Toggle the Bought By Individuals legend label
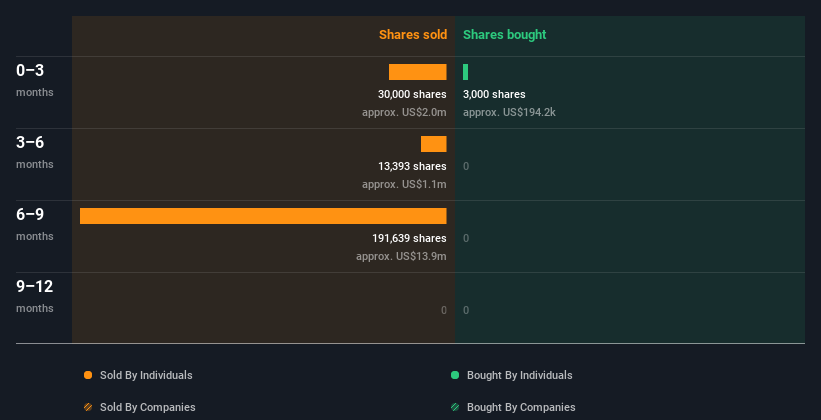This screenshot has height=420, width=821. point(519,375)
